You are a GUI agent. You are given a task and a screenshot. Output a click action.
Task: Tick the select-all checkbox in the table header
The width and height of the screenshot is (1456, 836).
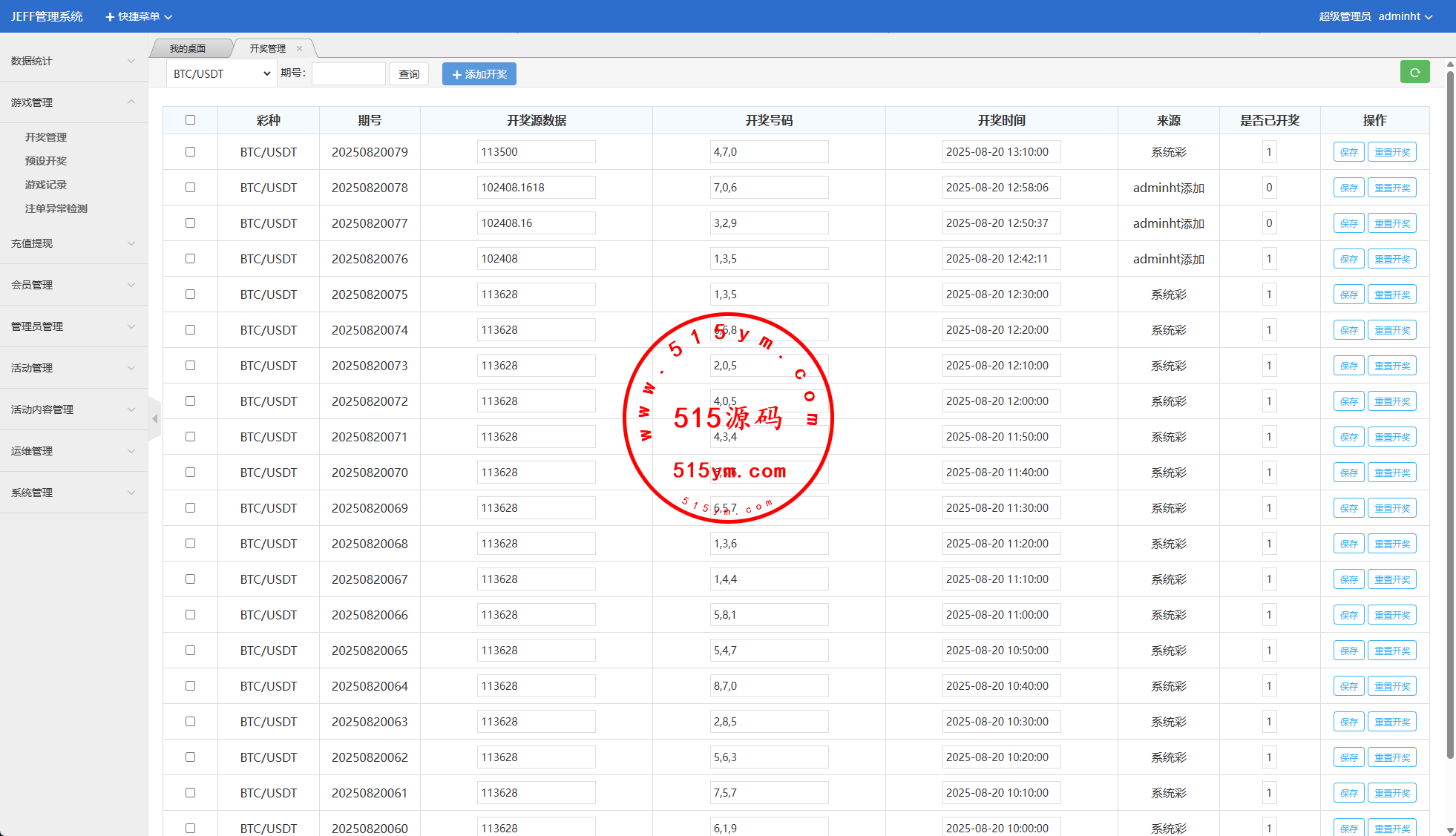click(190, 120)
